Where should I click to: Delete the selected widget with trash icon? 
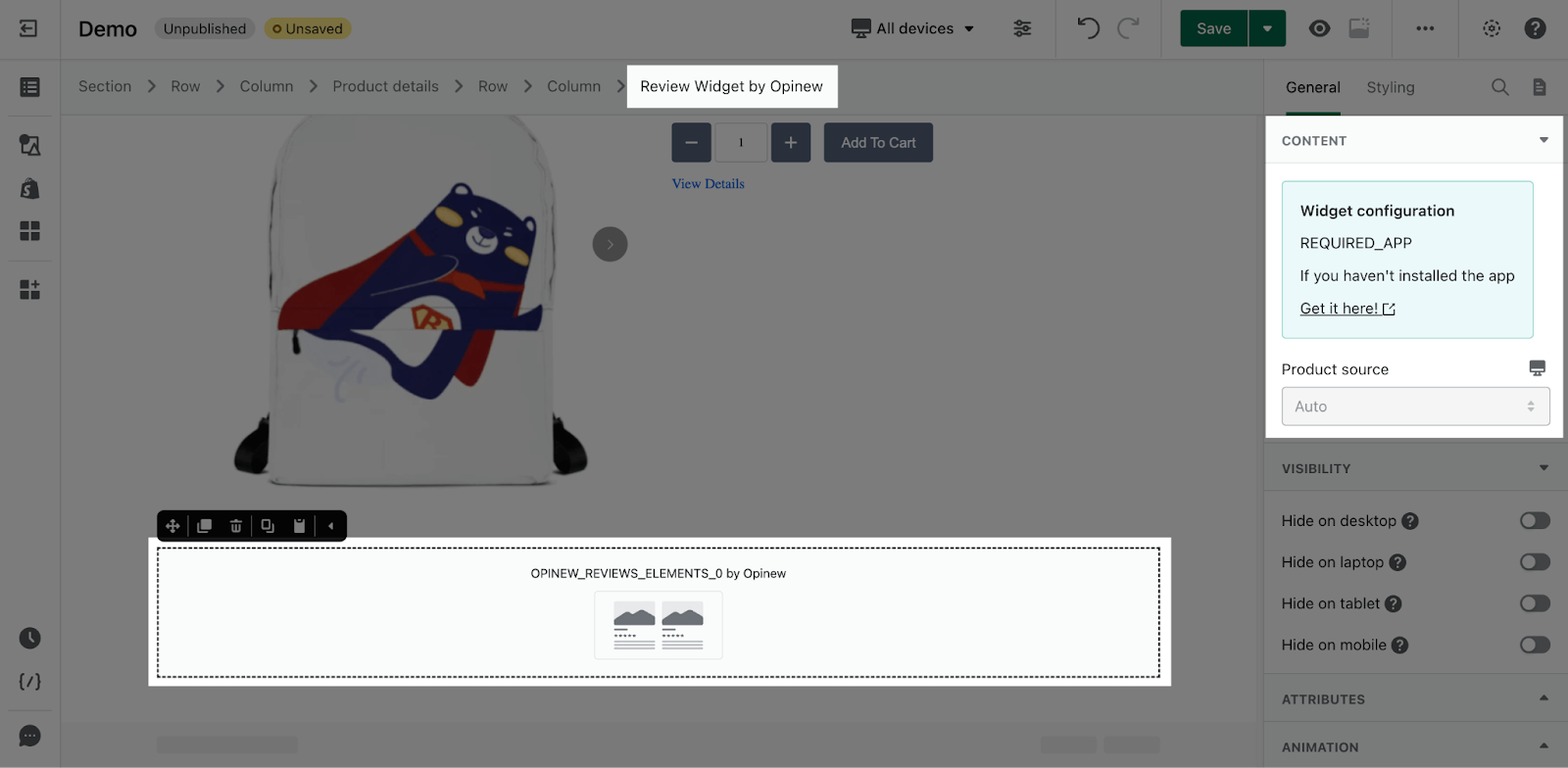236,526
